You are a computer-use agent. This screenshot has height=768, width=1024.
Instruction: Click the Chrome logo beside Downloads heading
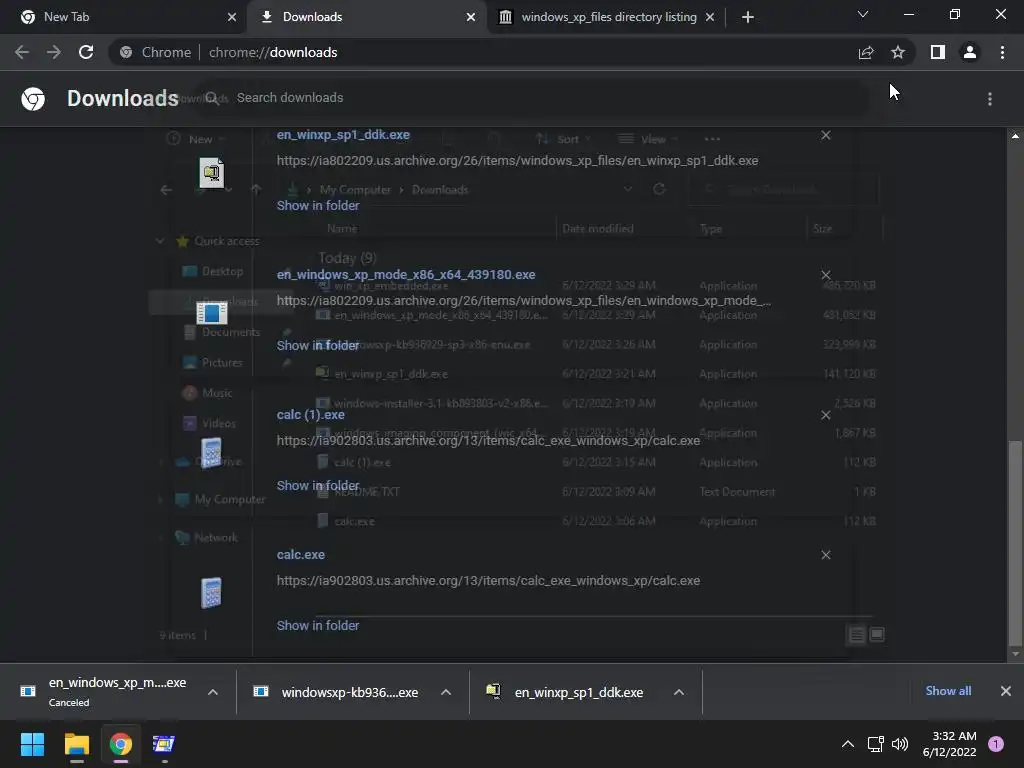33,99
